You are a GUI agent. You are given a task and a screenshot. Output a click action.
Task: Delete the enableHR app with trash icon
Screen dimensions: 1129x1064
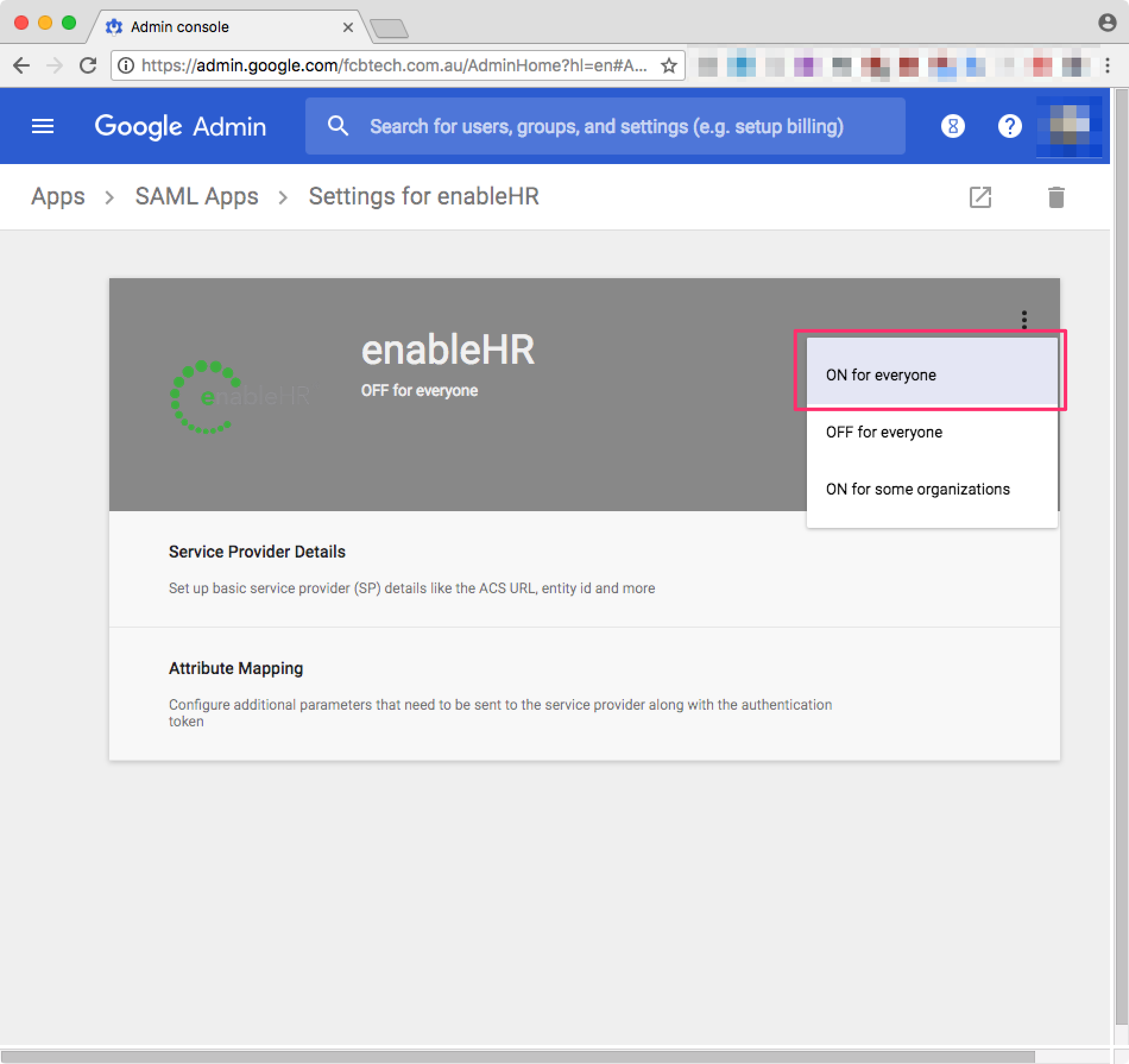click(x=1056, y=197)
